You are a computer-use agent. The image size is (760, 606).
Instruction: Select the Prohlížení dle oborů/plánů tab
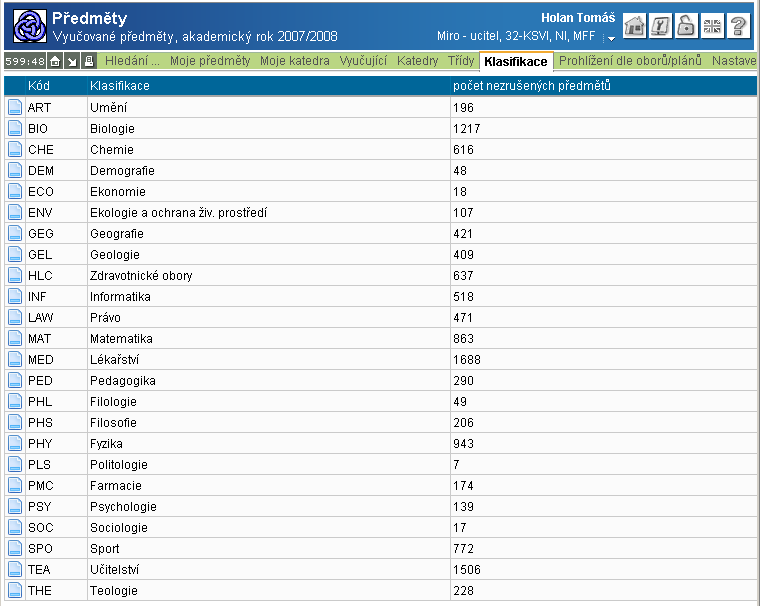pos(630,62)
